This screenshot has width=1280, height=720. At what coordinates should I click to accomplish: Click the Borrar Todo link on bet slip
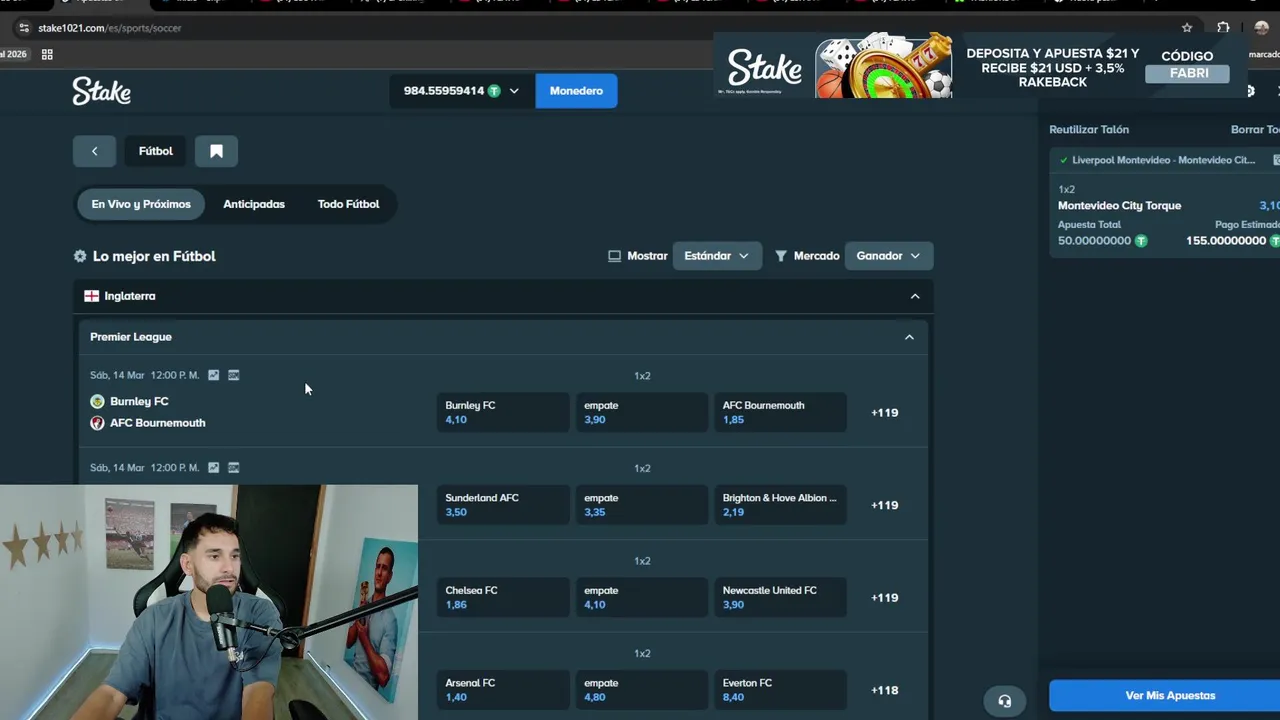click(x=1255, y=129)
